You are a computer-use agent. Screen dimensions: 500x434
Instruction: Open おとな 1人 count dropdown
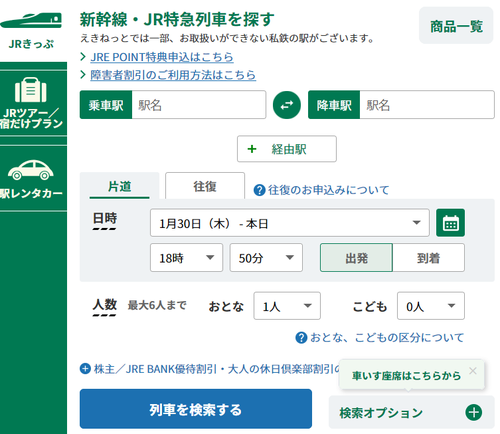pos(287,306)
